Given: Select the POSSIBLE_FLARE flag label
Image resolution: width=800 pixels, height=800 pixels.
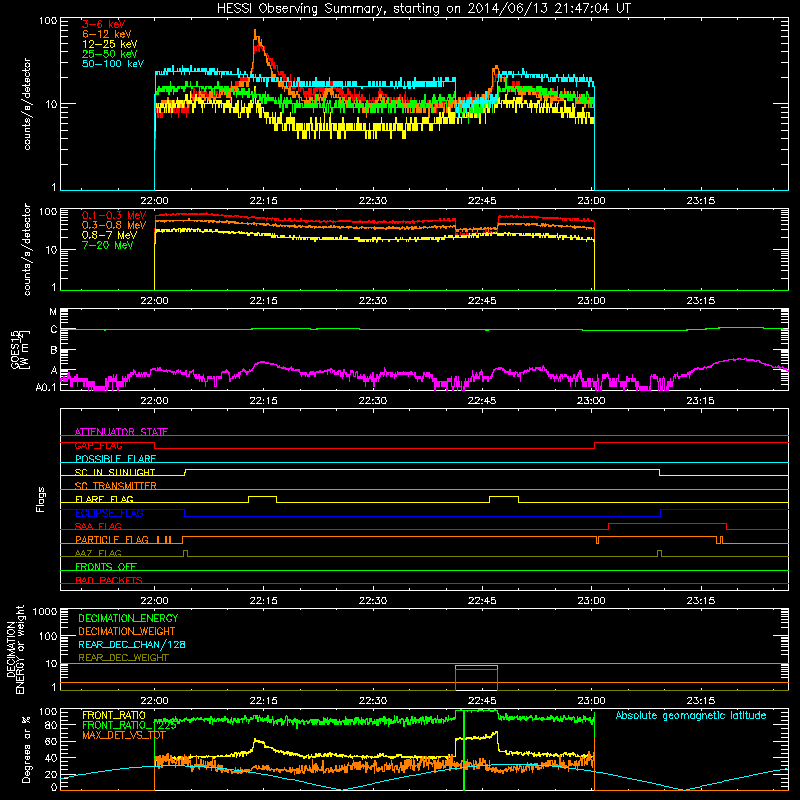Looking at the screenshot, I should coord(115,459).
